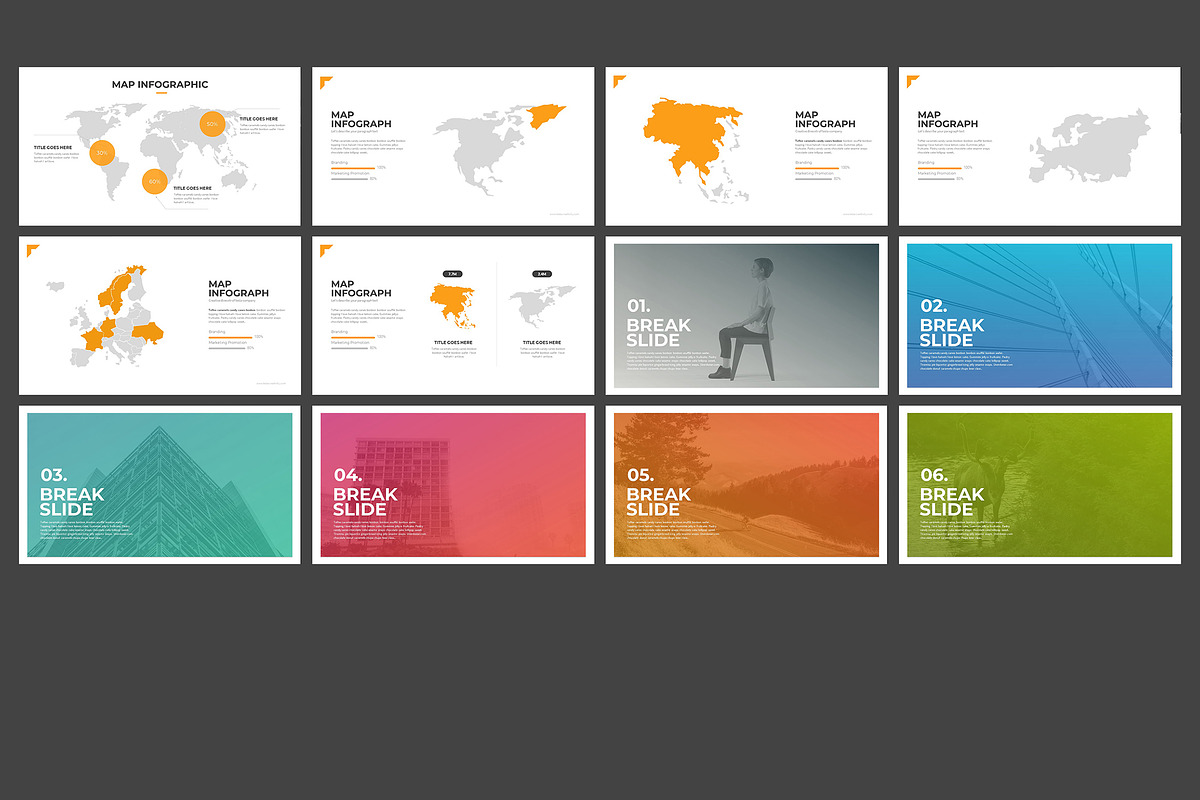Click the dark 7.7M badge above orange Asia map

pos(453,273)
